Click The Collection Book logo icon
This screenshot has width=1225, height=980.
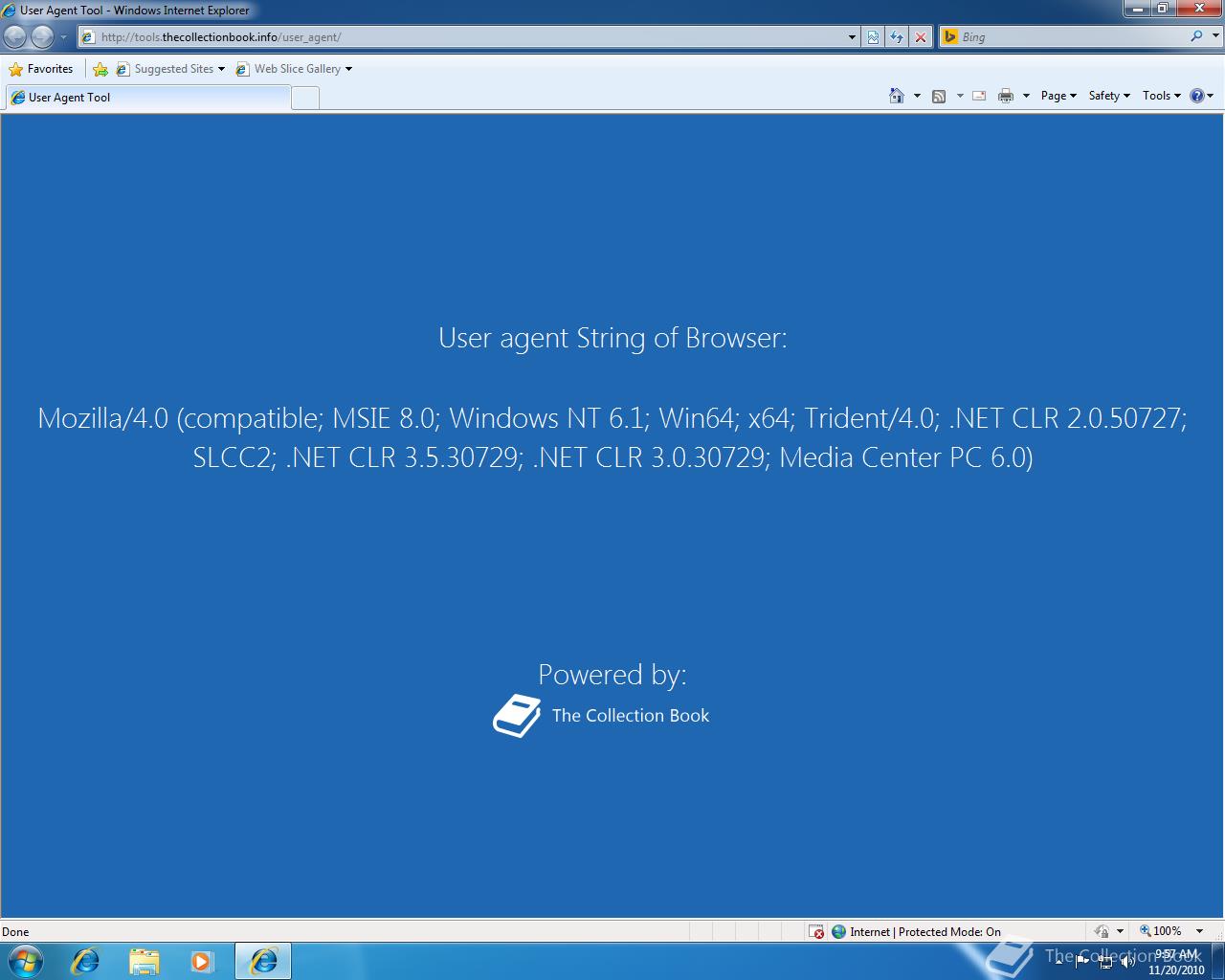[x=517, y=716]
